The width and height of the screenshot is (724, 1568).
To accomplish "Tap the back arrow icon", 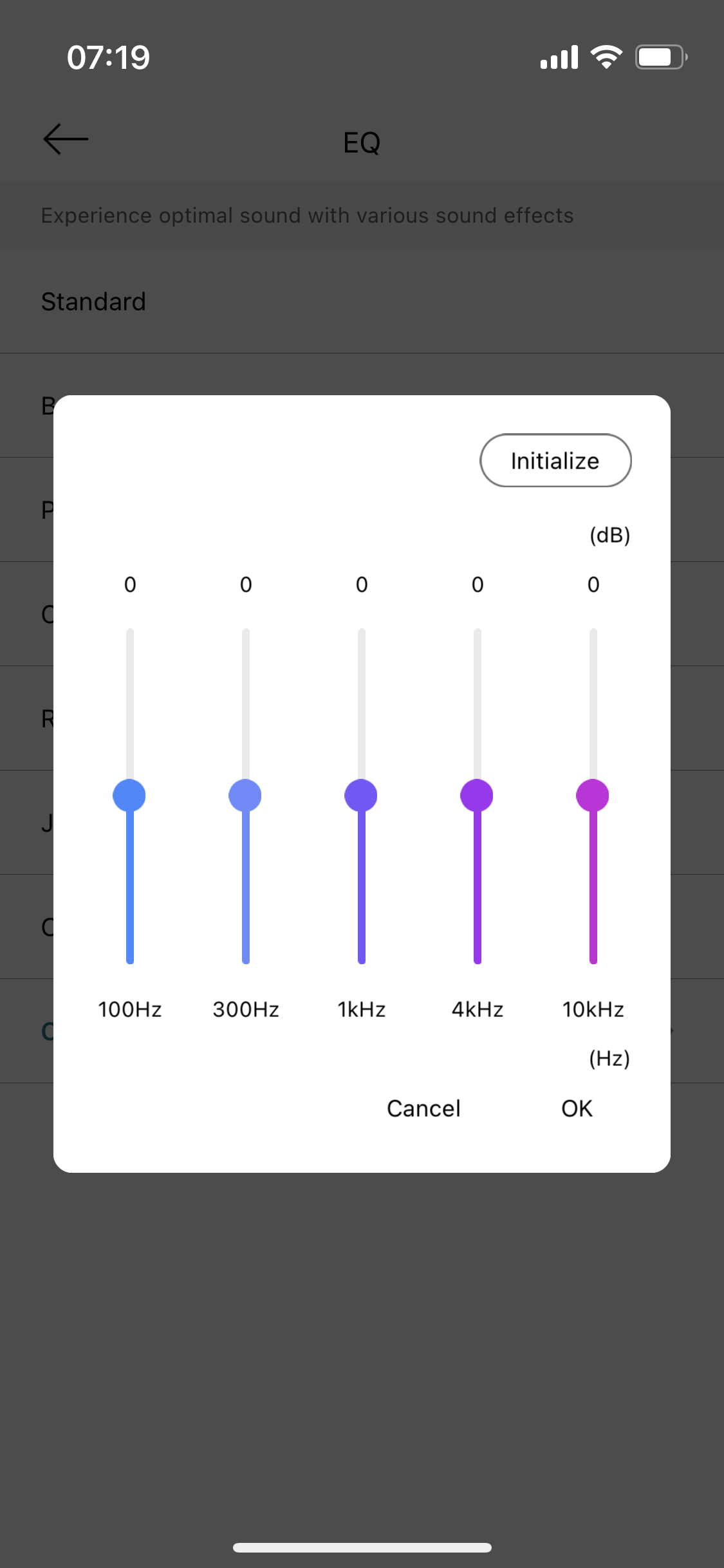I will pyautogui.click(x=65, y=139).
